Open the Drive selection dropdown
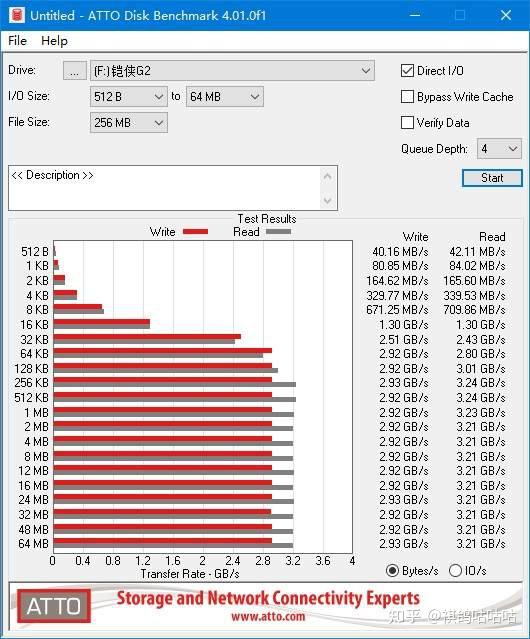This screenshot has height=639, width=530. tap(232, 71)
